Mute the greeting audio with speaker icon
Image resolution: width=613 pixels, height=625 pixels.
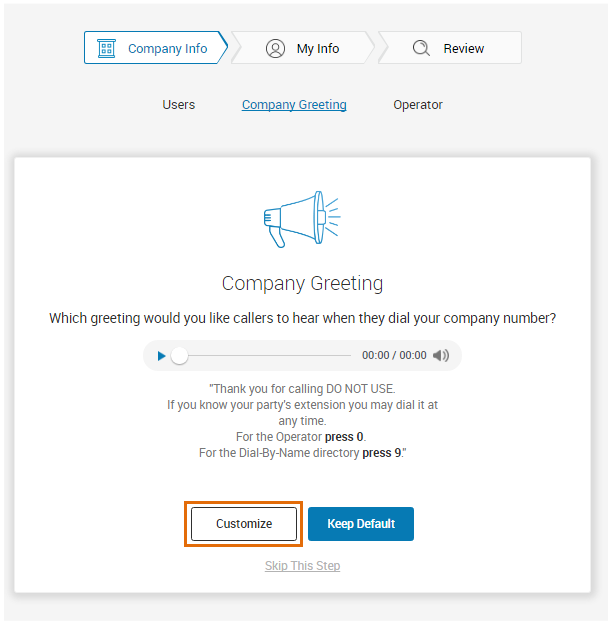pyautogui.click(x=441, y=356)
